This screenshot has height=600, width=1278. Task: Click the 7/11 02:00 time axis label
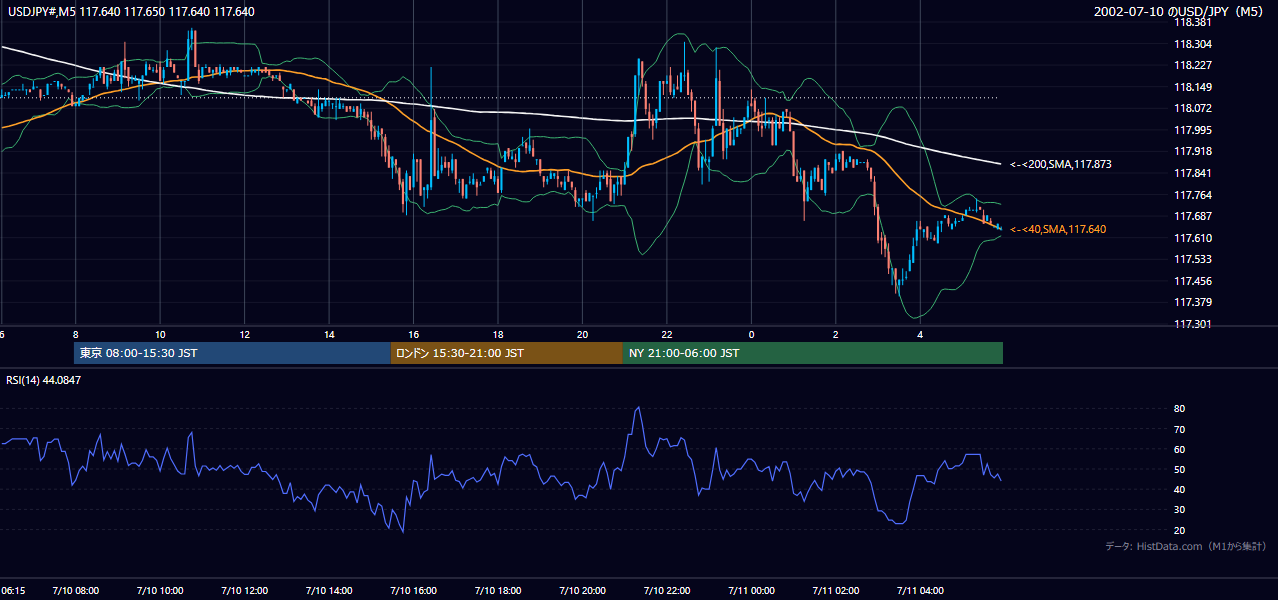pyautogui.click(x=837, y=591)
